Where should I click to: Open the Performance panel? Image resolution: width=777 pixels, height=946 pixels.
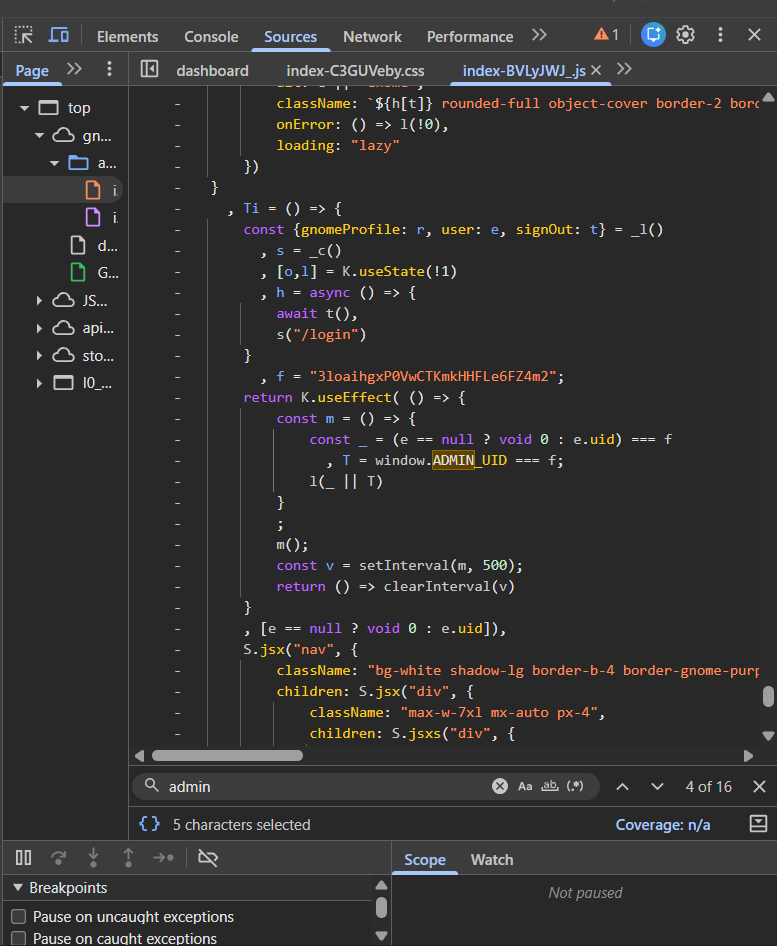470,37
